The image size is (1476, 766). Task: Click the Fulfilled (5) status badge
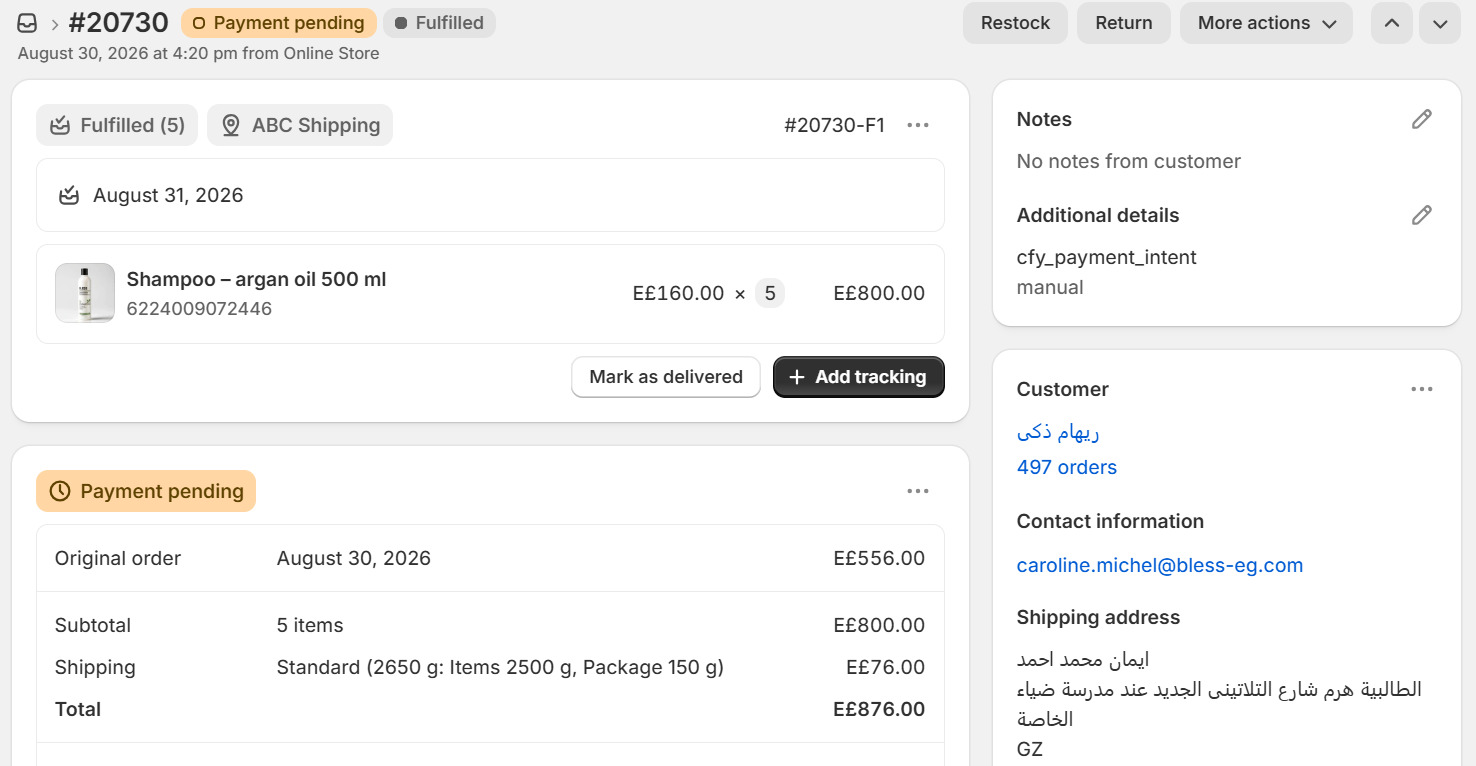[x=117, y=125]
